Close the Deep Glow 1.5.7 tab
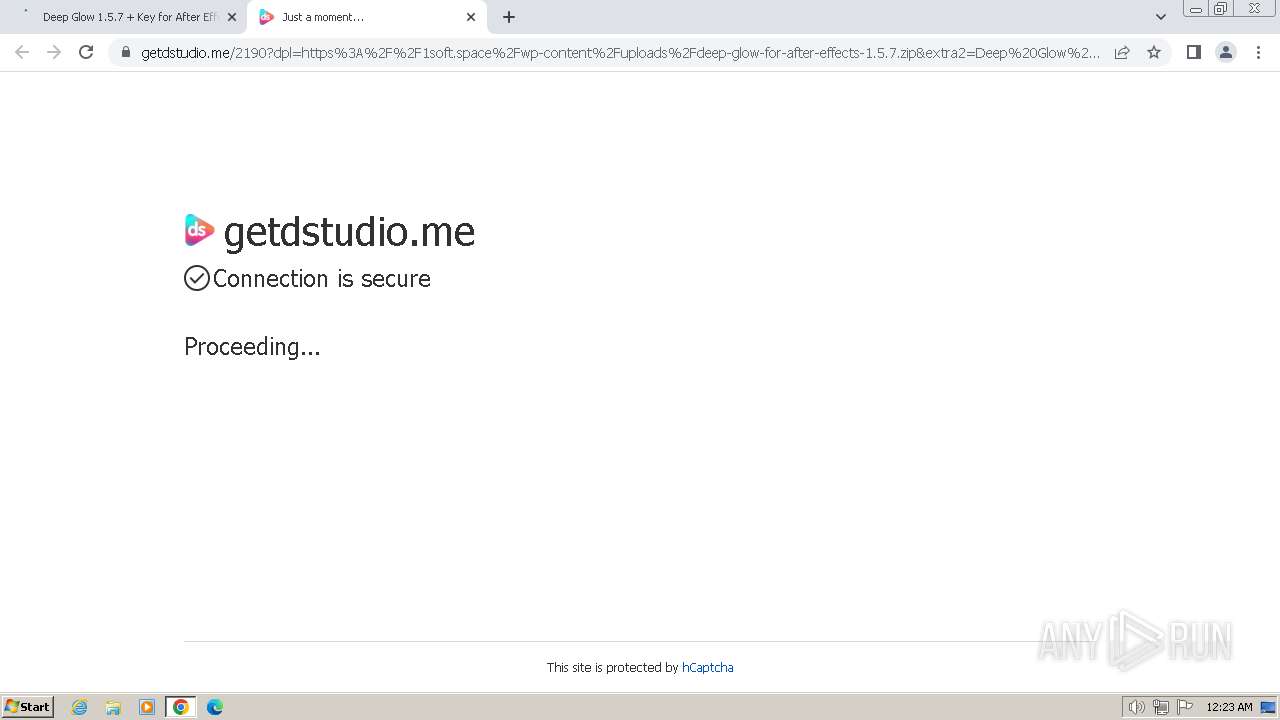This screenshot has width=1280, height=720. click(232, 17)
